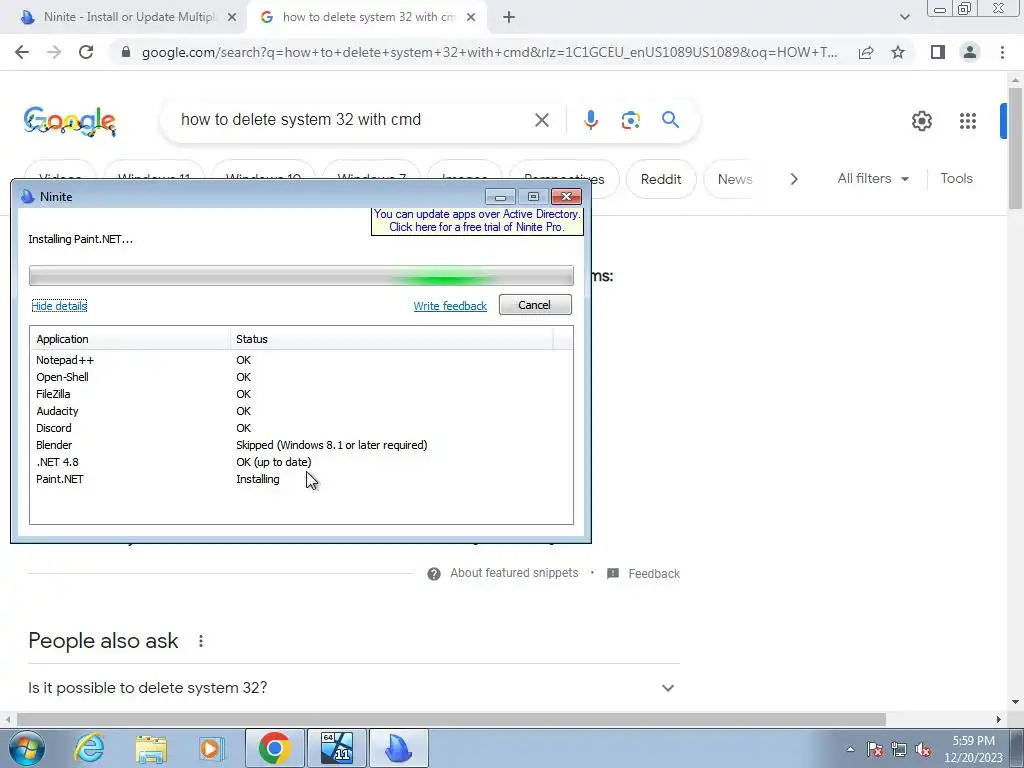Select the 'how to delete system 32' tab
The height and width of the screenshot is (768, 1024).
pos(368,17)
